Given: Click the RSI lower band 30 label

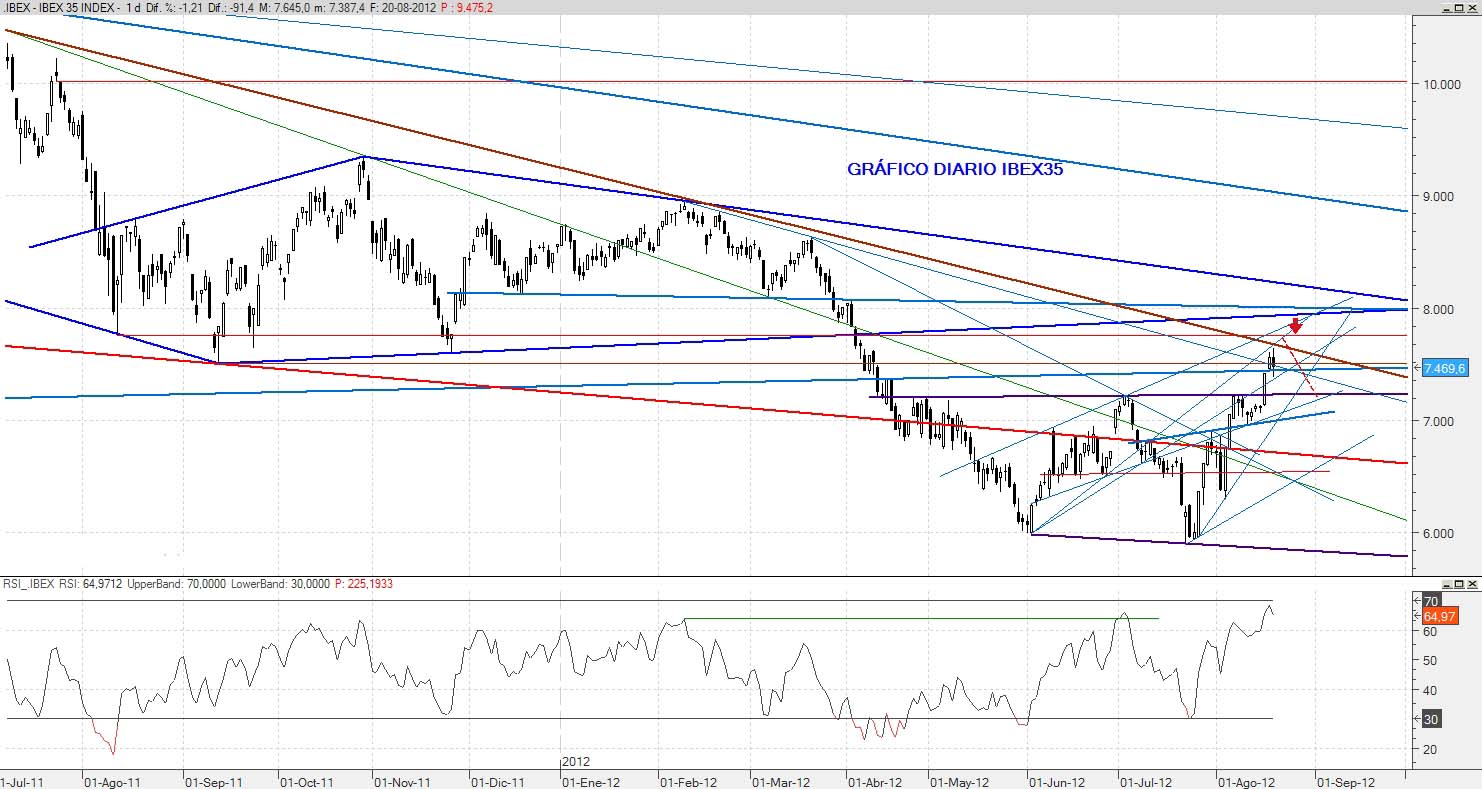Looking at the screenshot, I should 1431,719.
